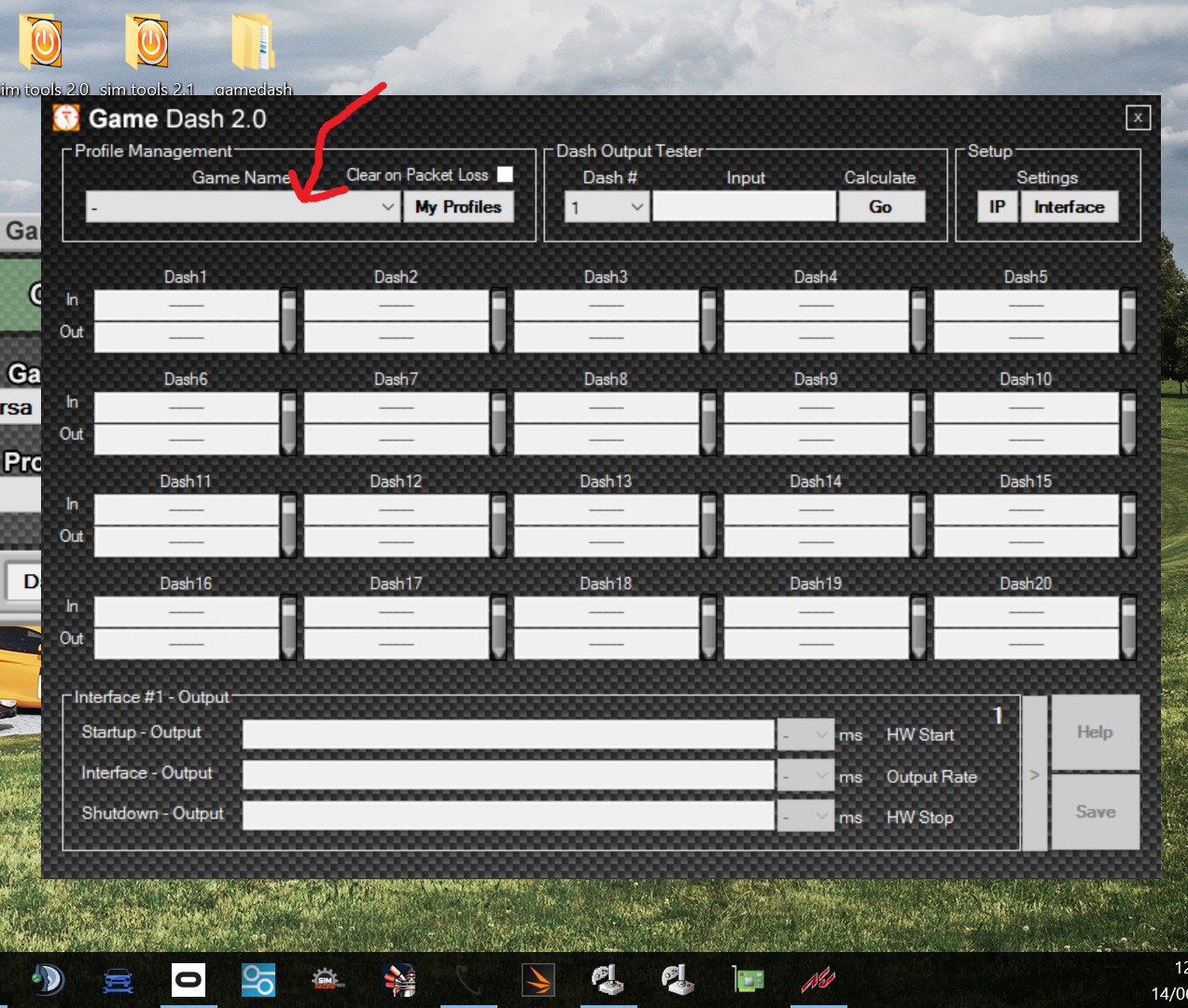1188x1008 pixels.
Task: Click the Dash12 vertical slider
Action: [x=498, y=525]
